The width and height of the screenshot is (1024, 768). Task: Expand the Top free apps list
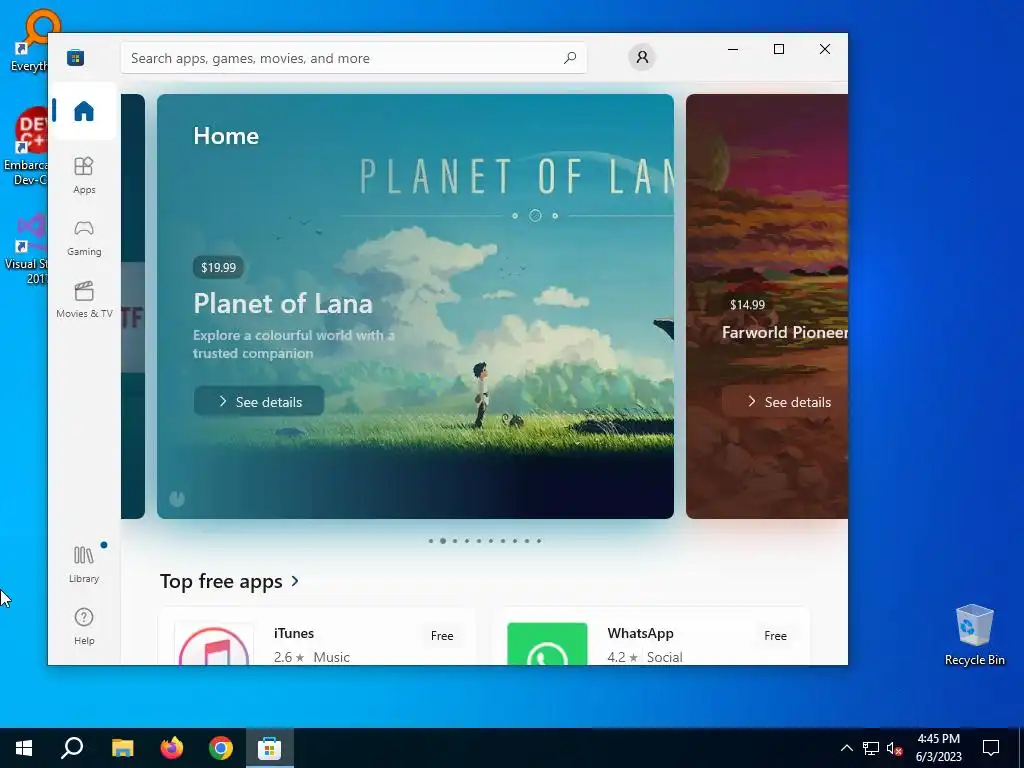[230, 581]
